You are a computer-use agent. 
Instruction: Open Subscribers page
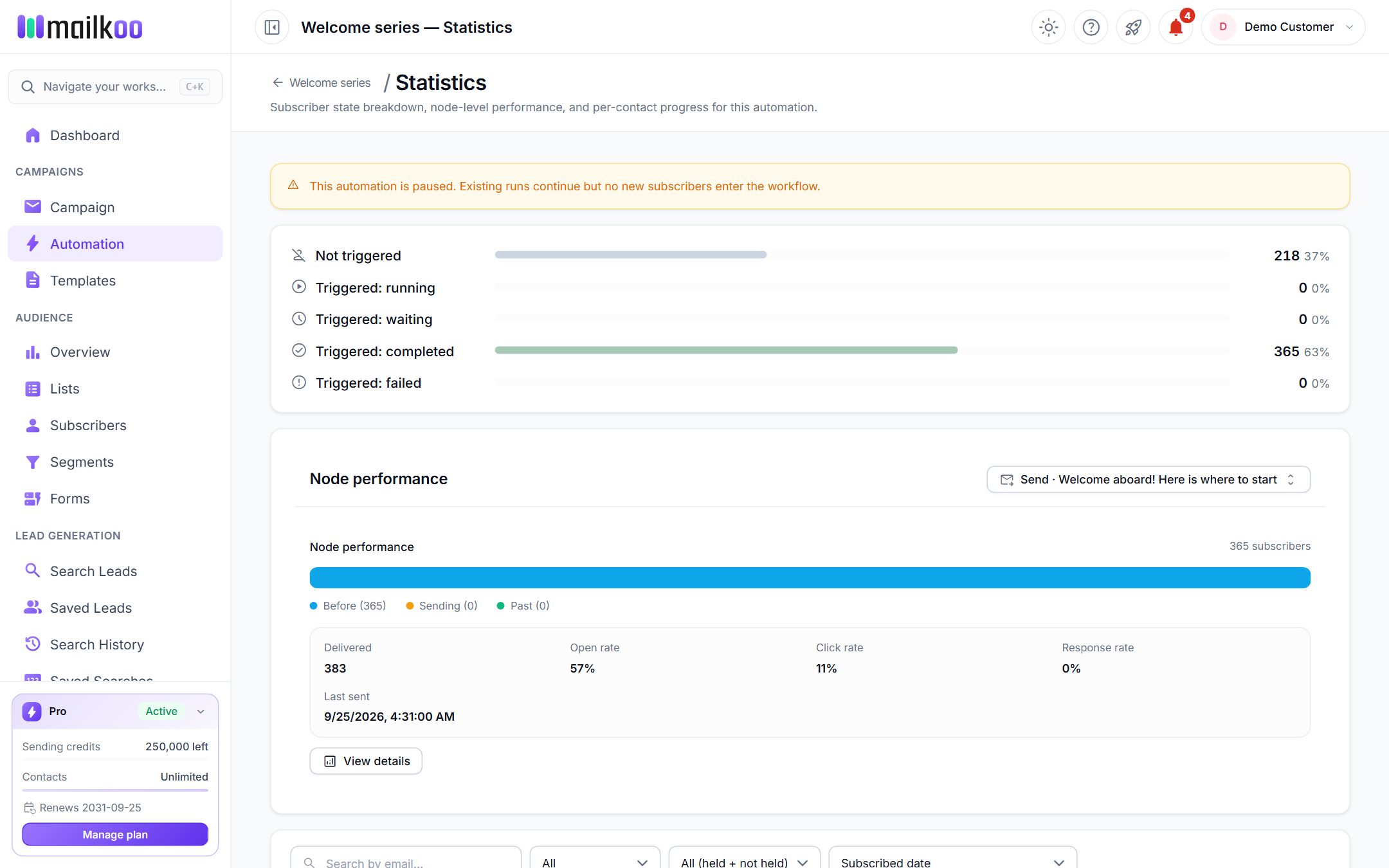tap(115, 425)
